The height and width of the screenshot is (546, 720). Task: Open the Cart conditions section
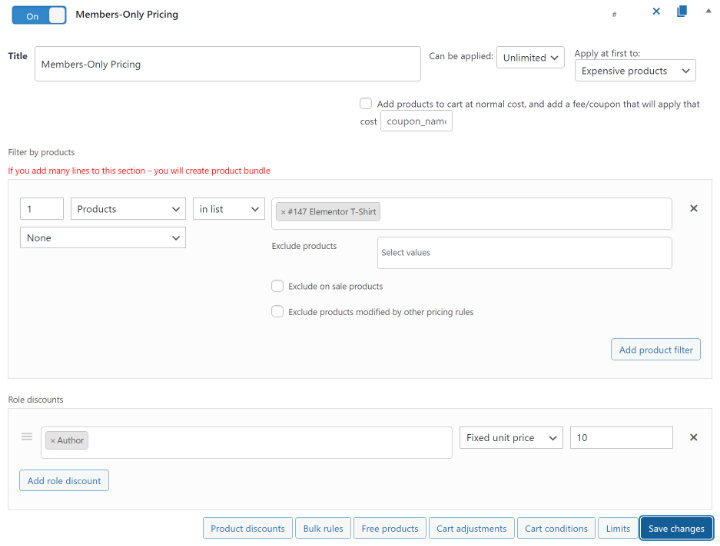[556, 528]
